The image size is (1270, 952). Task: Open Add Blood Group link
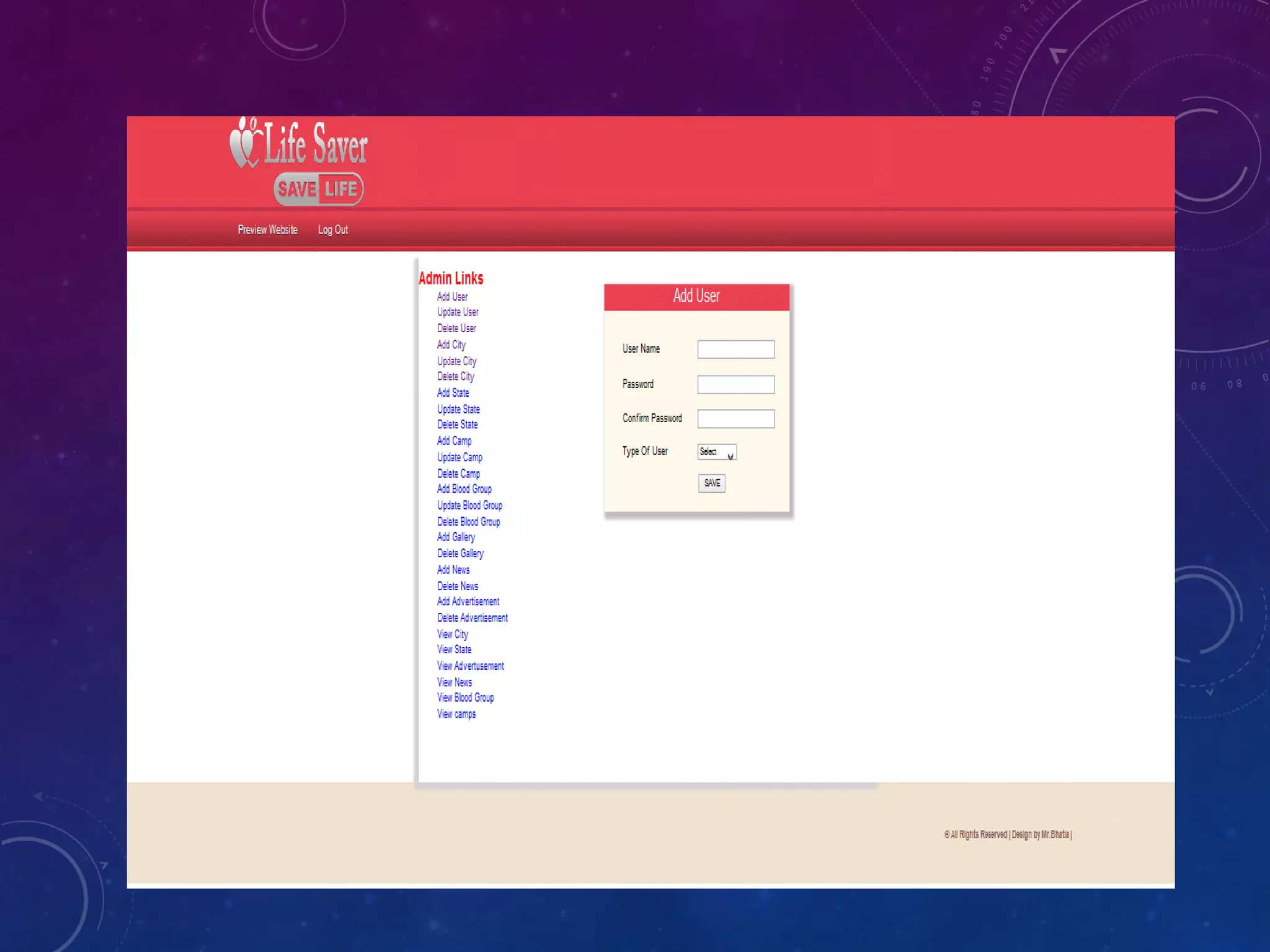tap(464, 489)
